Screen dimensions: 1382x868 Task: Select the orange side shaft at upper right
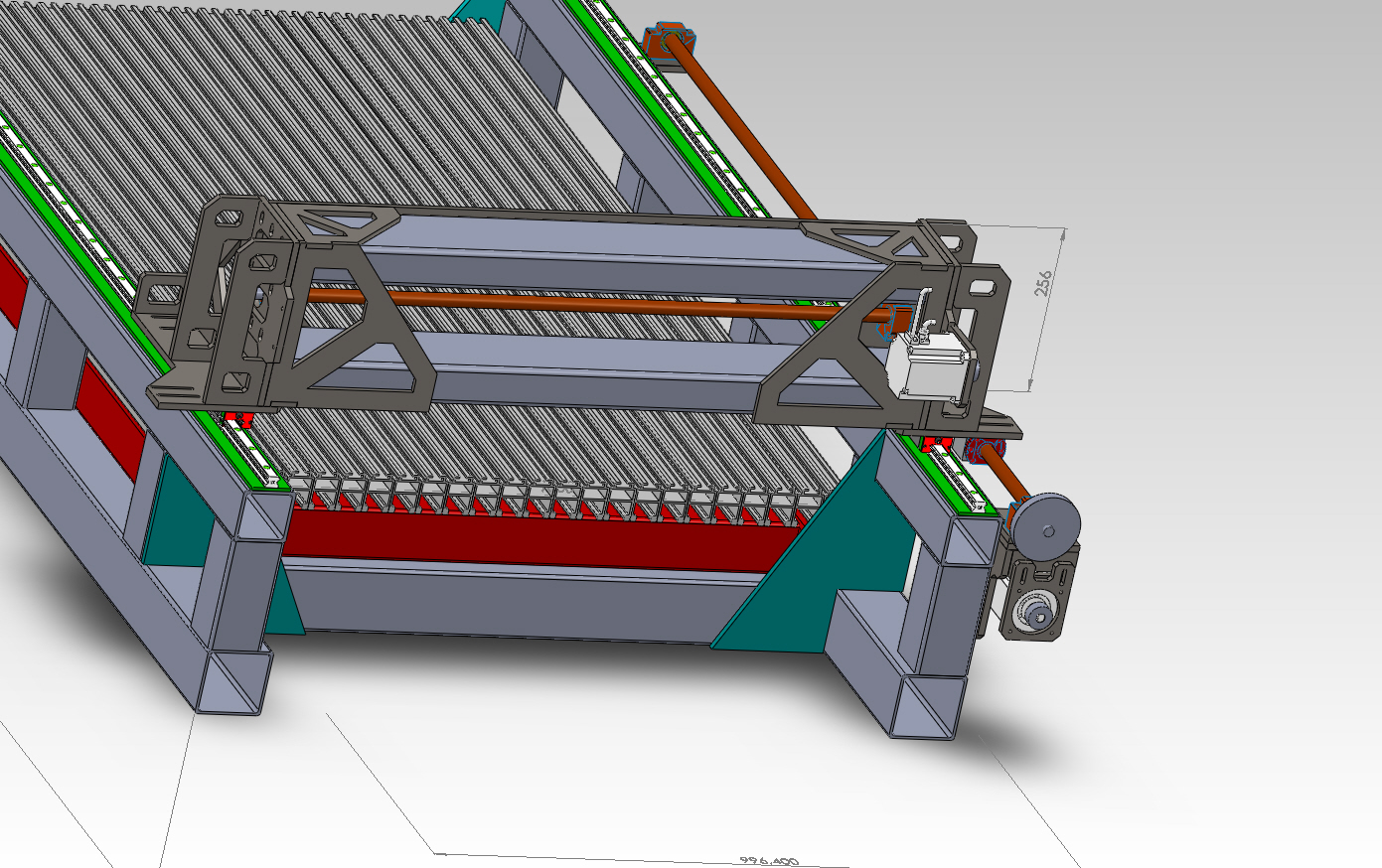click(745, 129)
